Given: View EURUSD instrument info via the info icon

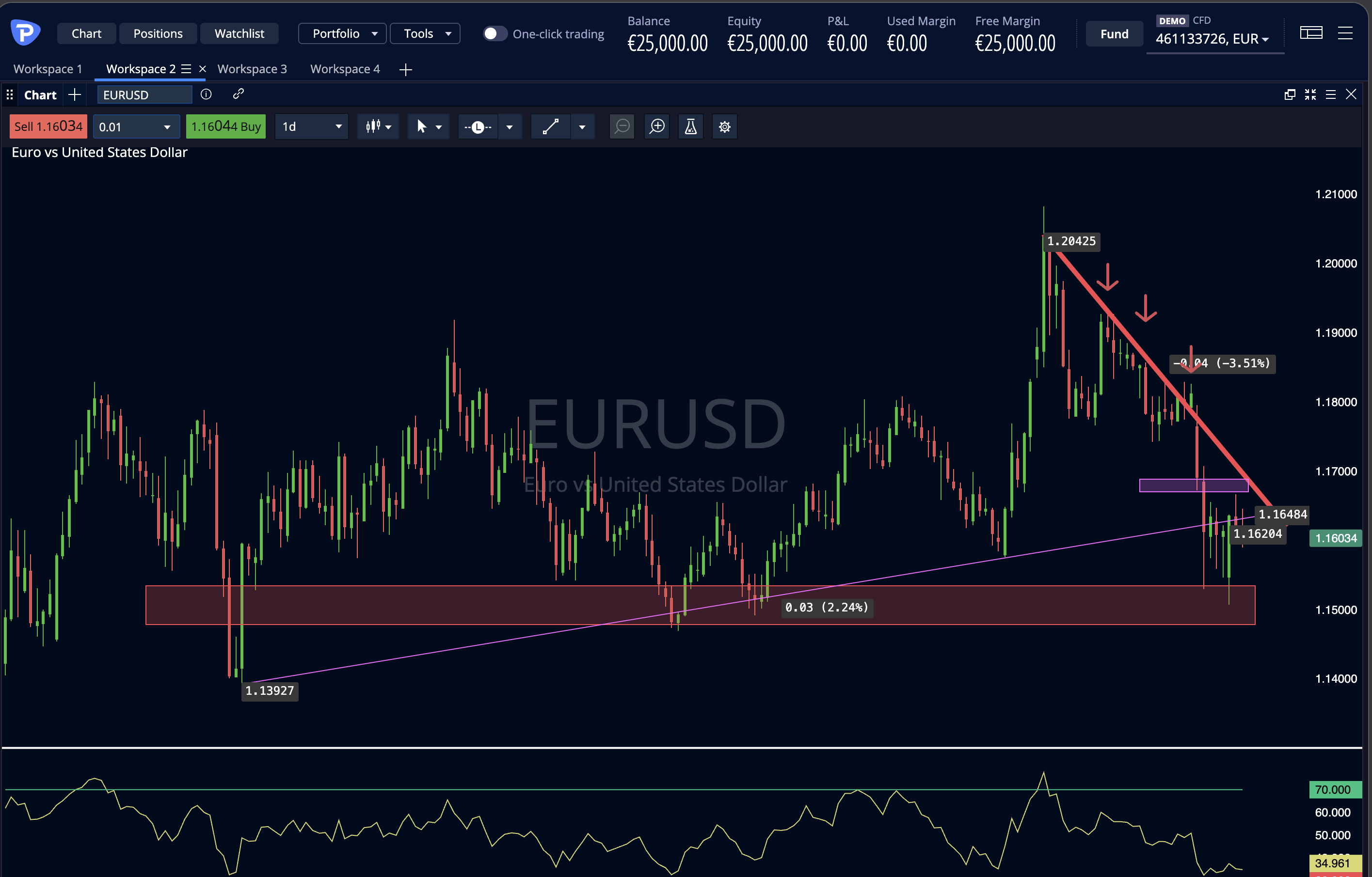Looking at the screenshot, I should pyautogui.click(x=206, y=94).
